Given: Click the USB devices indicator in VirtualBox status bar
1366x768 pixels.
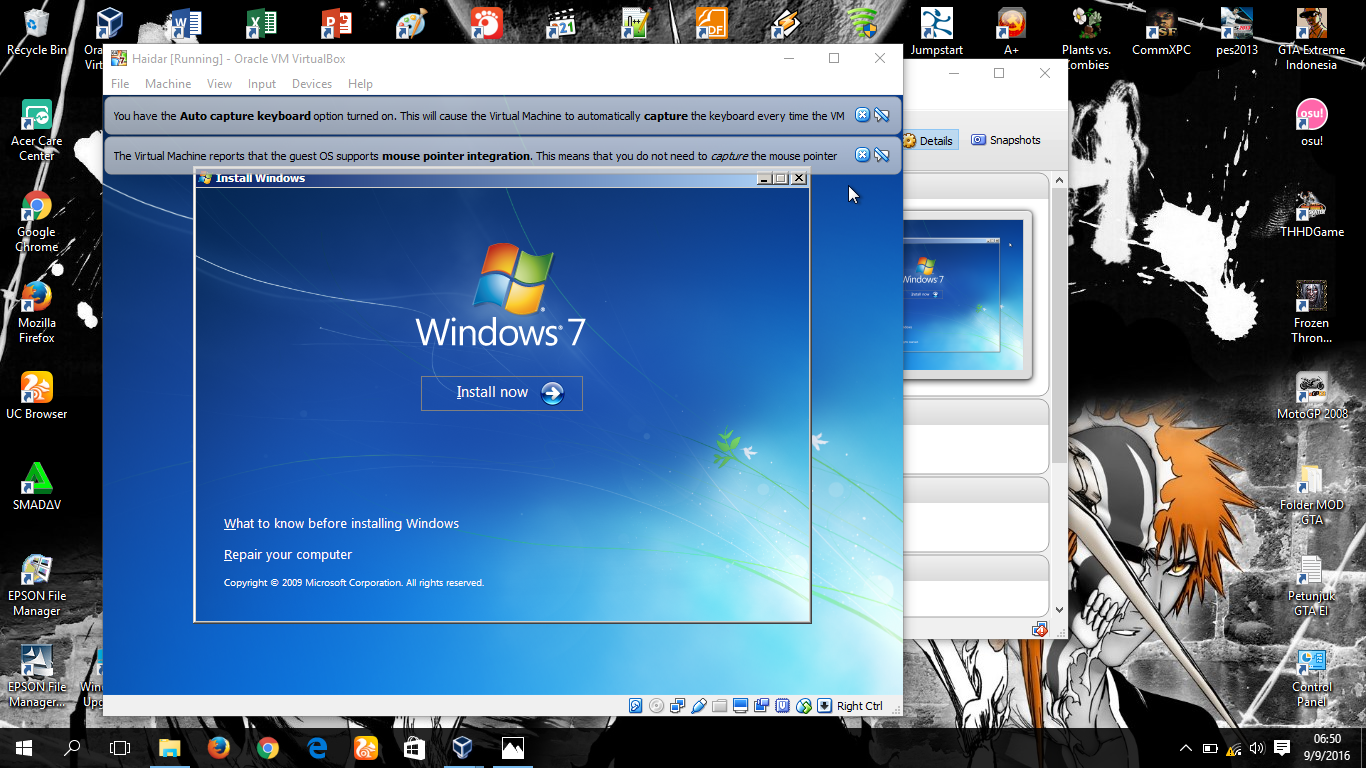Looking at the screenshot, I should point(698,706).
